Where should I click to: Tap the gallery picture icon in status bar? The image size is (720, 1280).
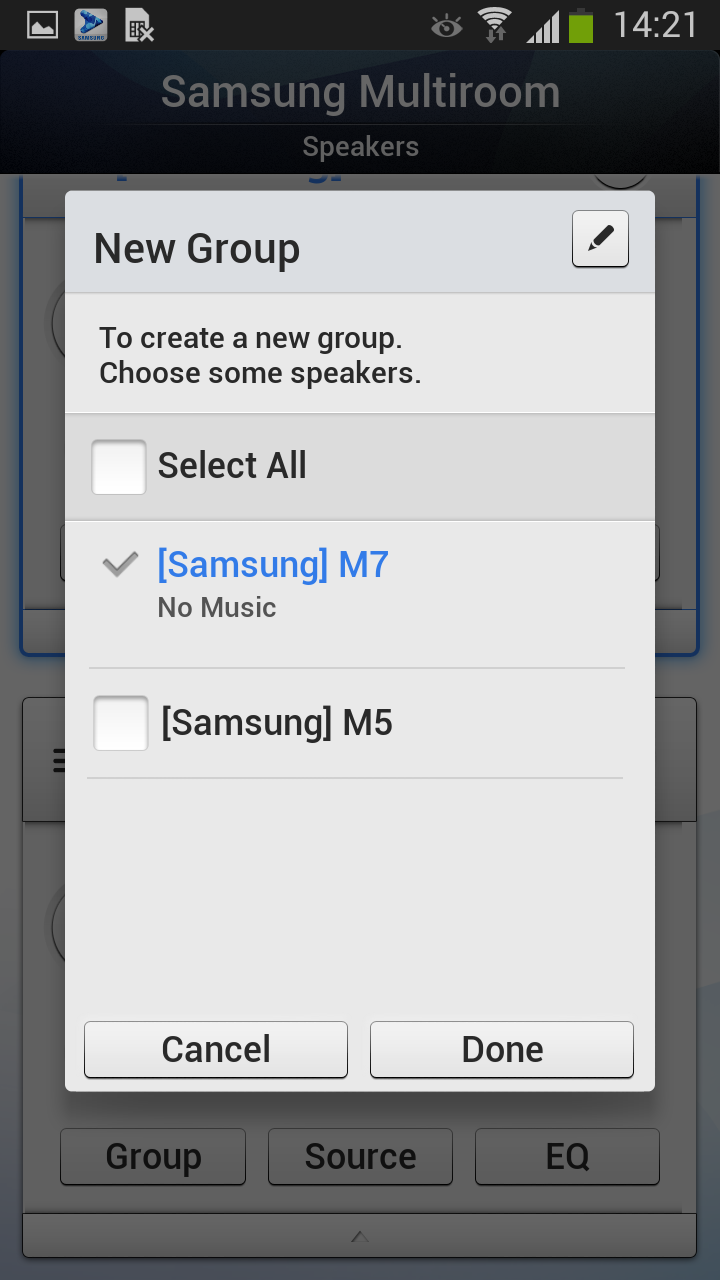click(42, 25)
